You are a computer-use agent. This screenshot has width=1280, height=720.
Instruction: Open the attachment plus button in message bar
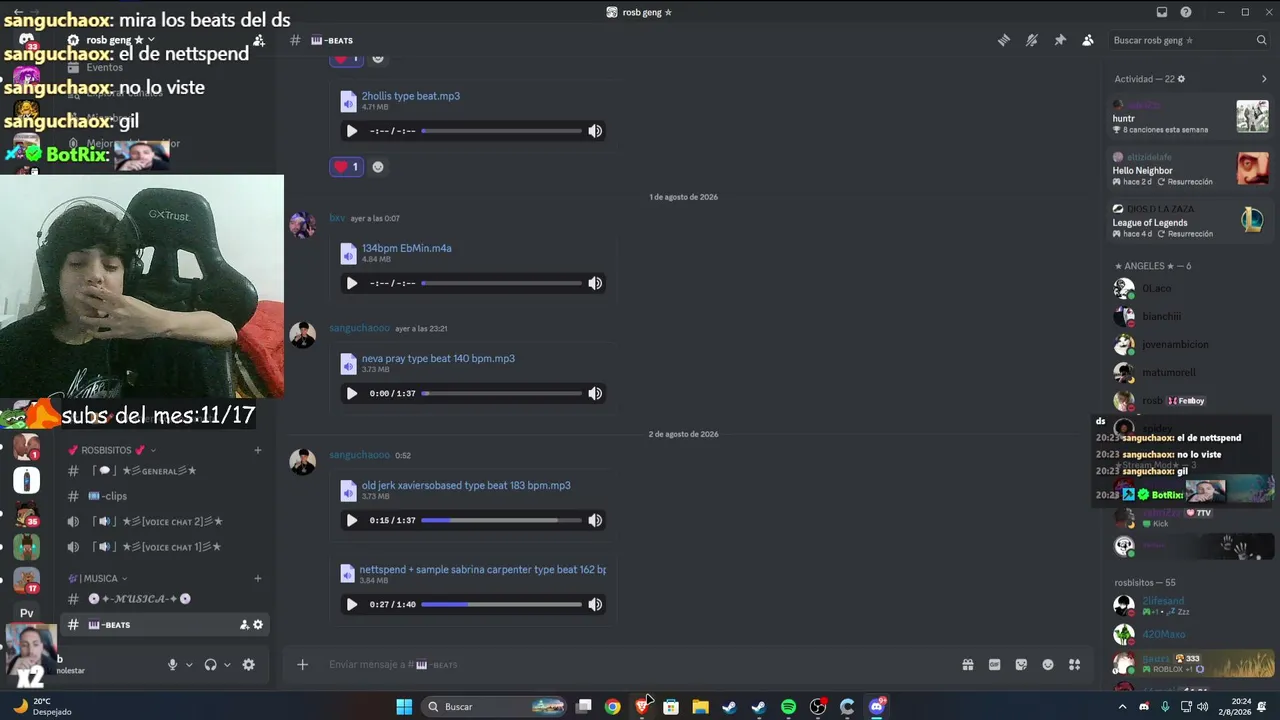[302, 664]
